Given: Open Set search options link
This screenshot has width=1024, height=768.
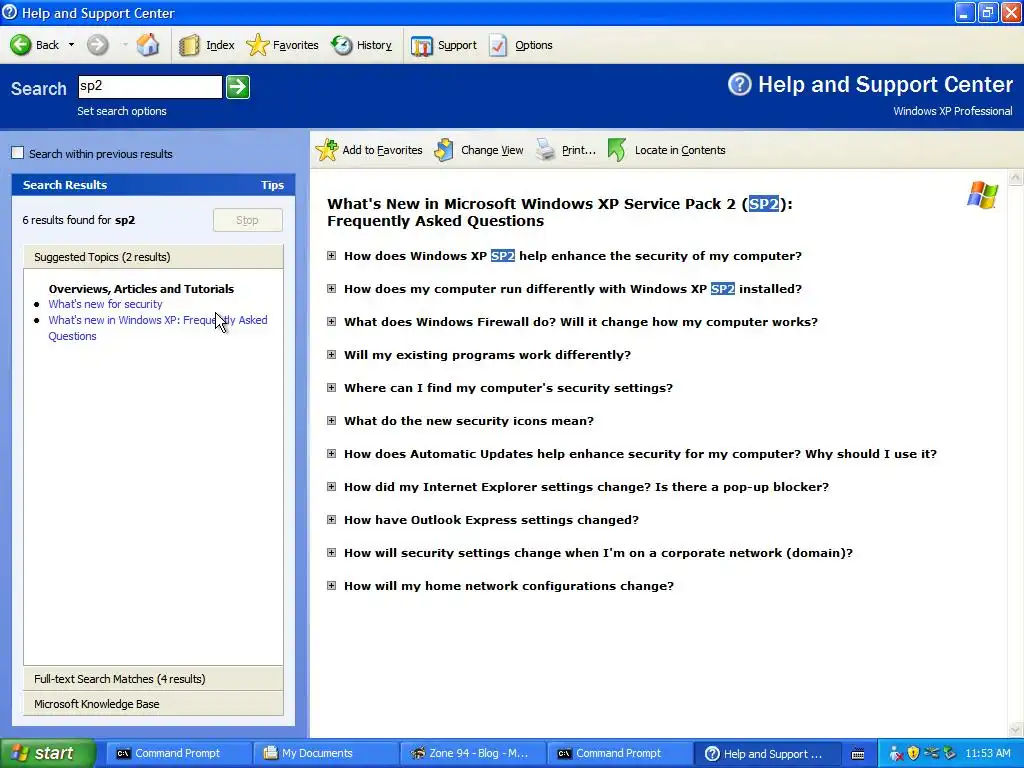Looking at the screenshot, I should (x=121, y=111).
